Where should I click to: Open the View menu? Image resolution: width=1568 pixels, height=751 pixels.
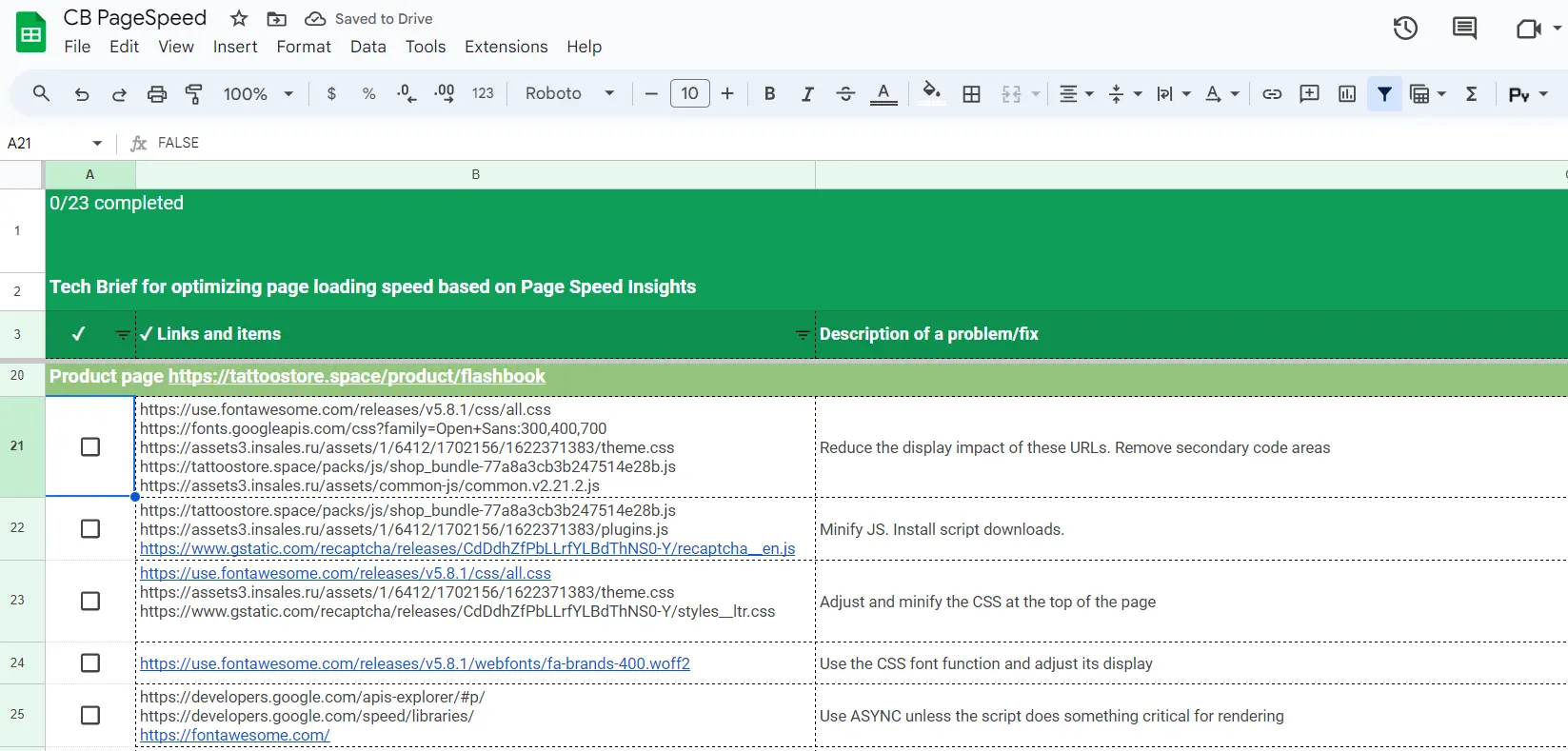click(176, 47)
